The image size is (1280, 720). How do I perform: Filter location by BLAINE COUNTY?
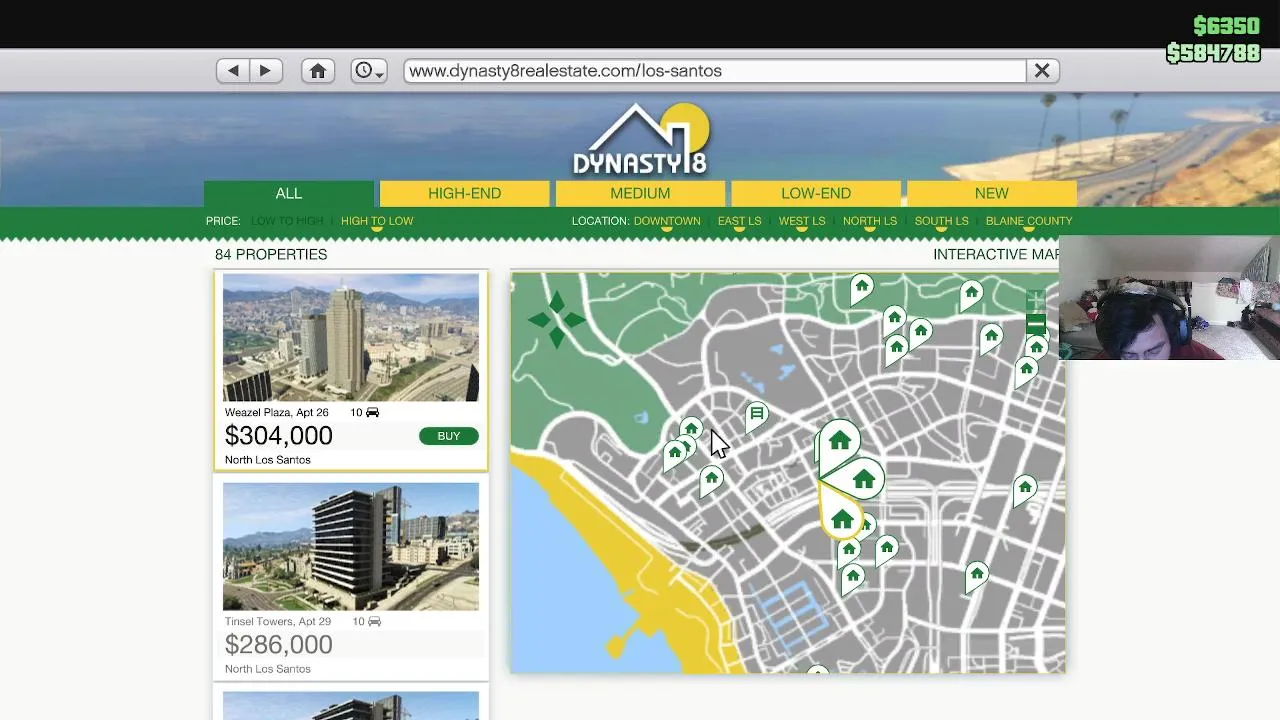tap(1029, 221)
